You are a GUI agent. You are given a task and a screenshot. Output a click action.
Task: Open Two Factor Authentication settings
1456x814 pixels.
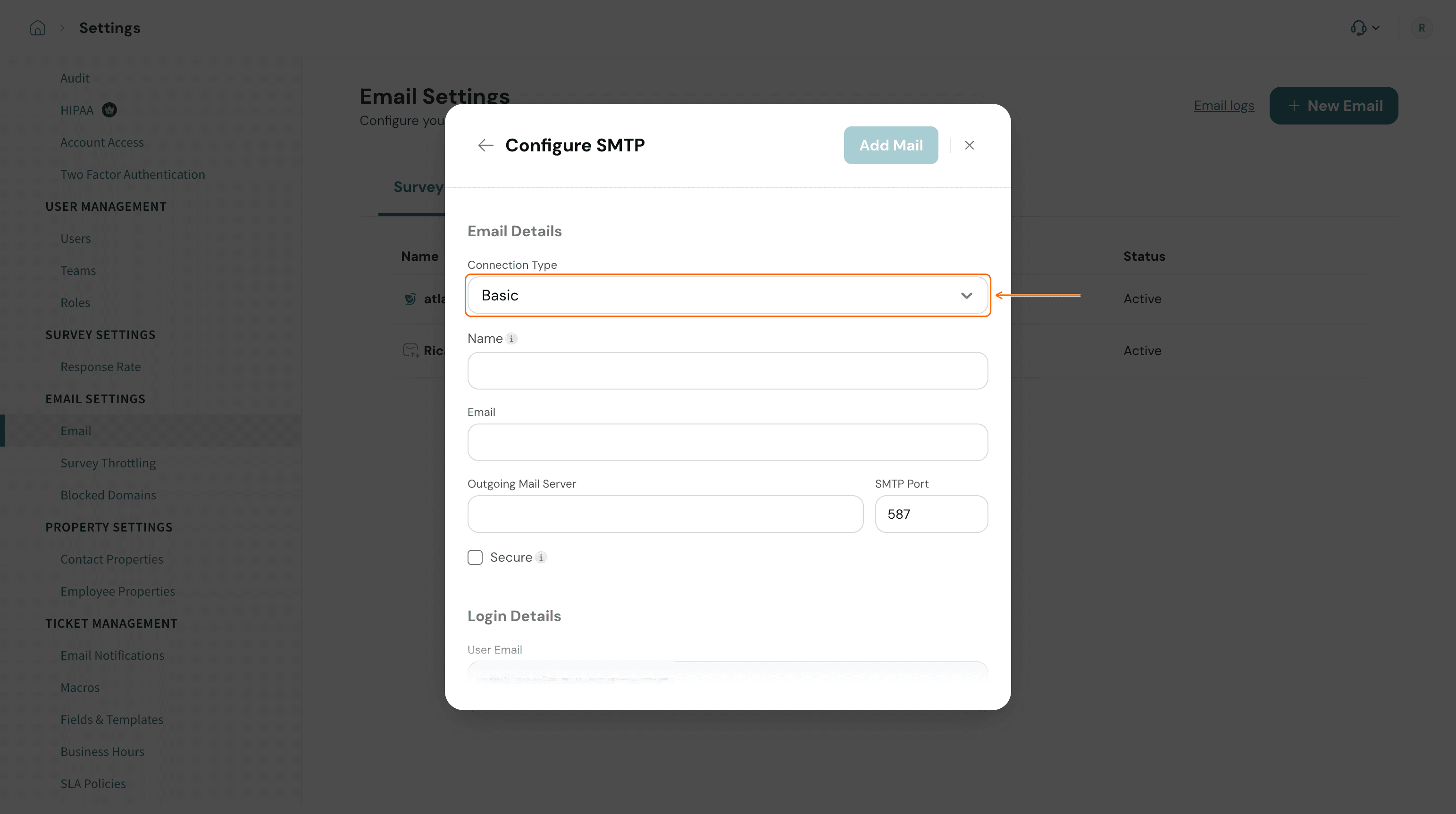[x=133, y=174]
